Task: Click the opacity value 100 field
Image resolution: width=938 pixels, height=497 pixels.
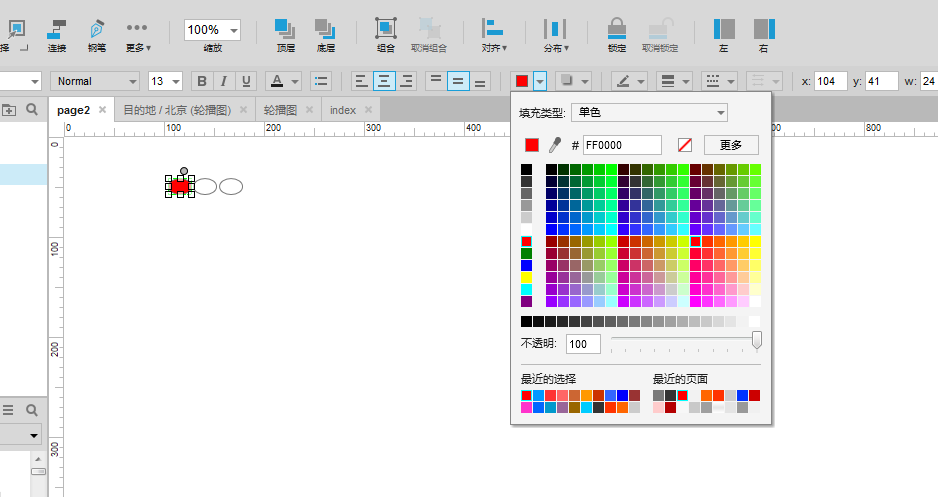Action: pos(583,344)
